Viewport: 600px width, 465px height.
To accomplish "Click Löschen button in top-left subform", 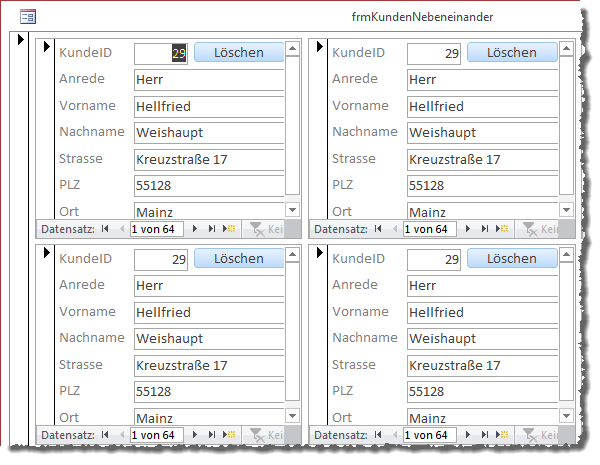I will point(239,52).
